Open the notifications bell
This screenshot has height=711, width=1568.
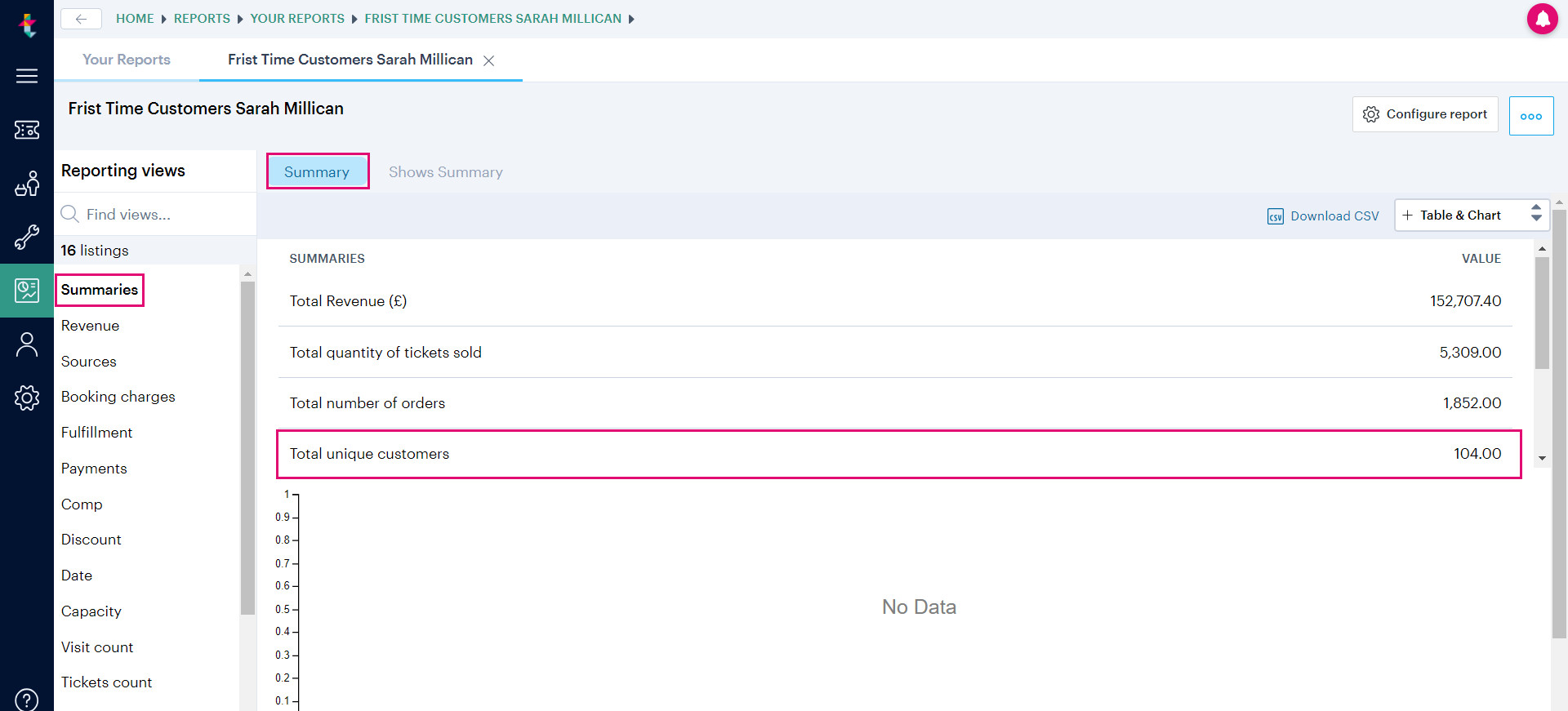(1543, 19)
